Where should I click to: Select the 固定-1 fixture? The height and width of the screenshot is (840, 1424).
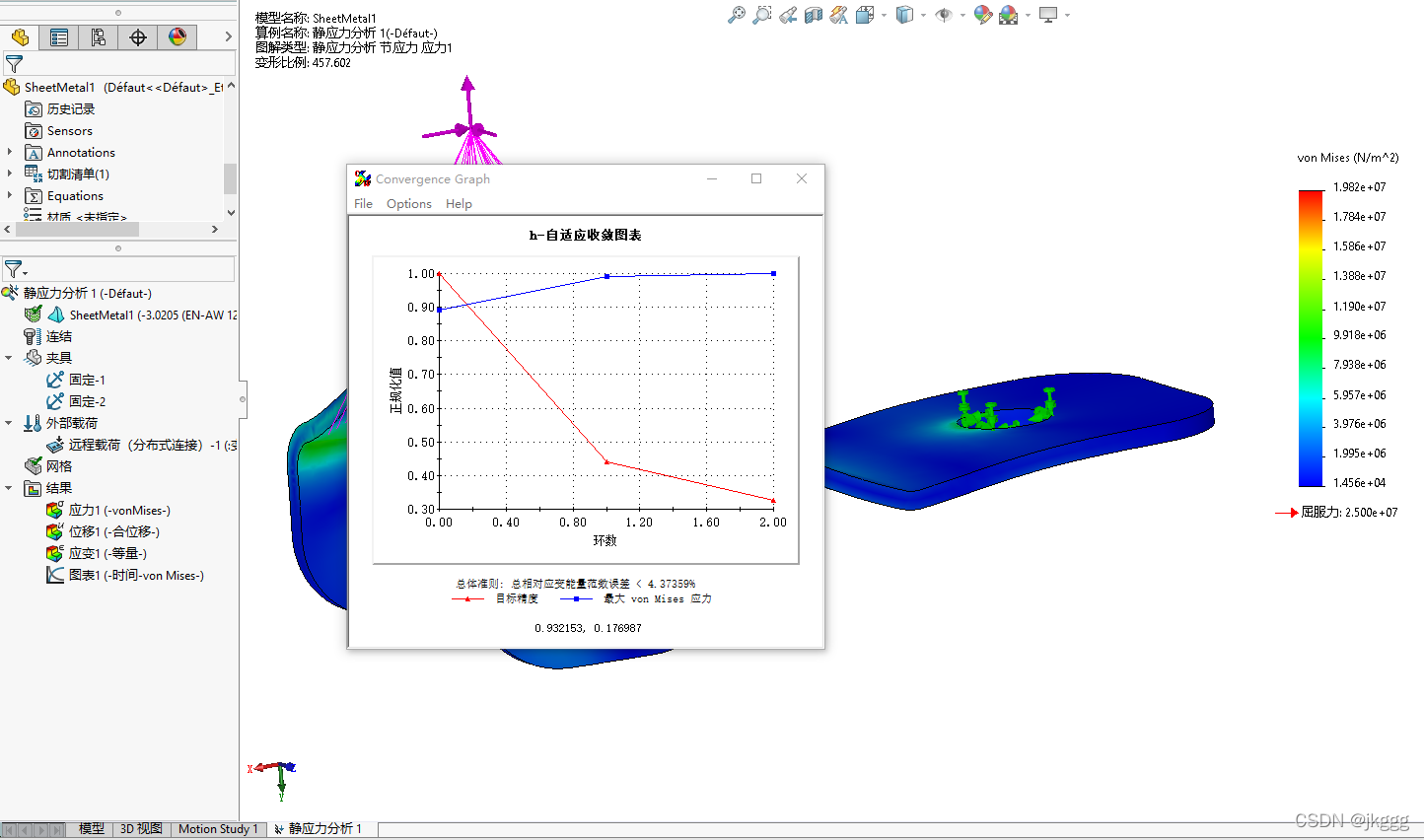tap(76, 380)
